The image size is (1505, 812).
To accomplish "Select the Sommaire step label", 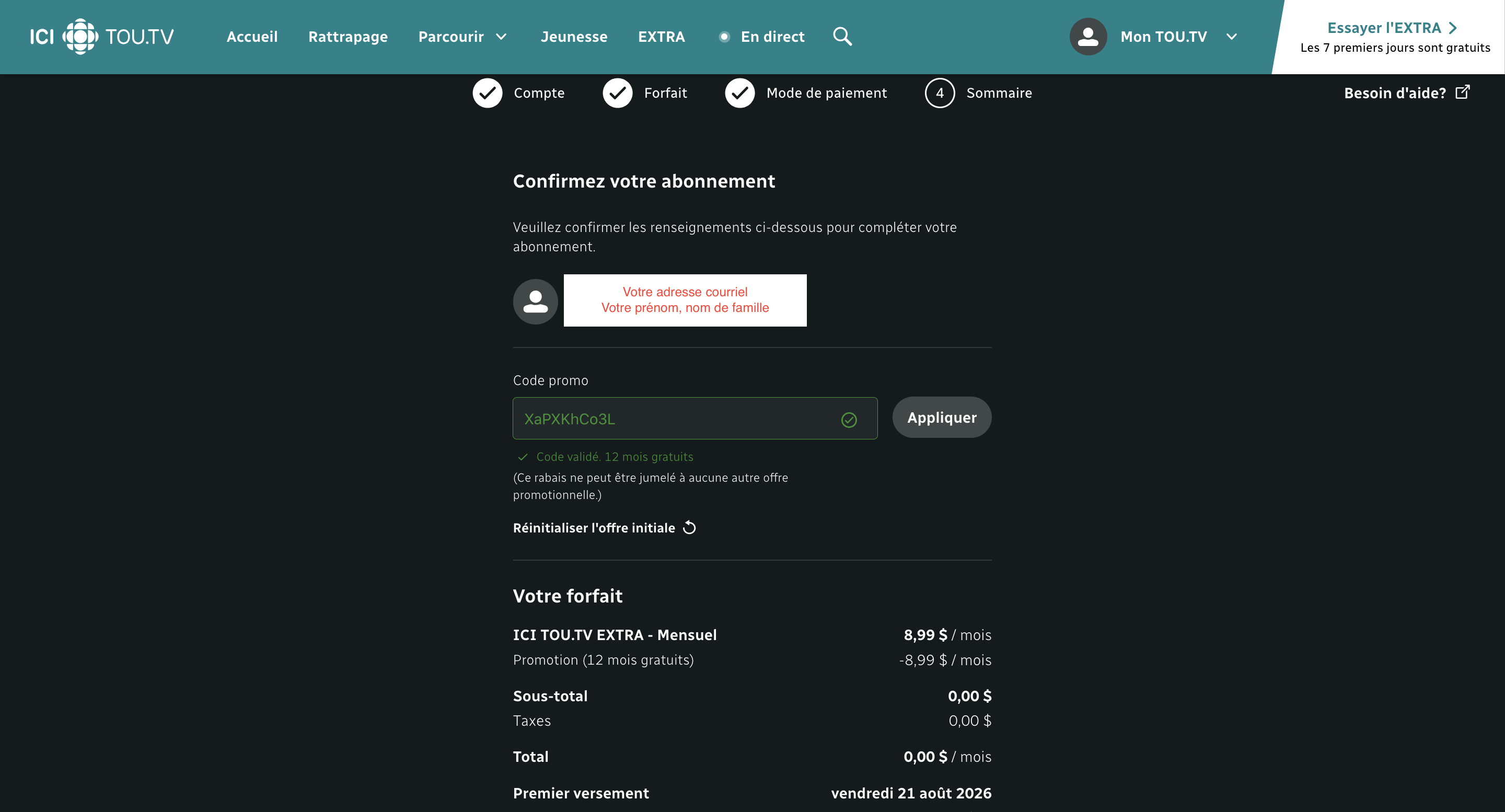I will coord(999,93).
